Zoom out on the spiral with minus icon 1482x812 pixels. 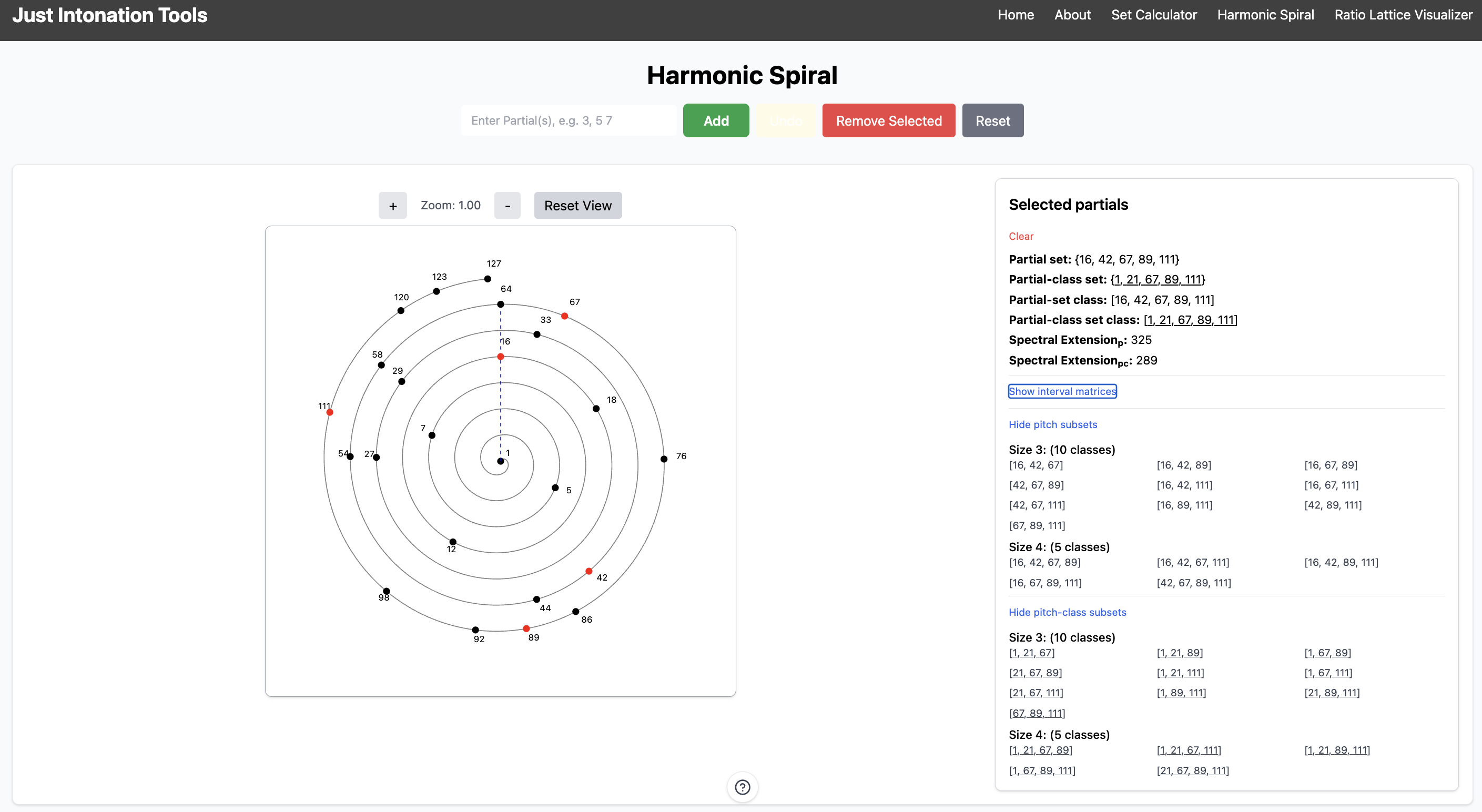tap(507, 205)
